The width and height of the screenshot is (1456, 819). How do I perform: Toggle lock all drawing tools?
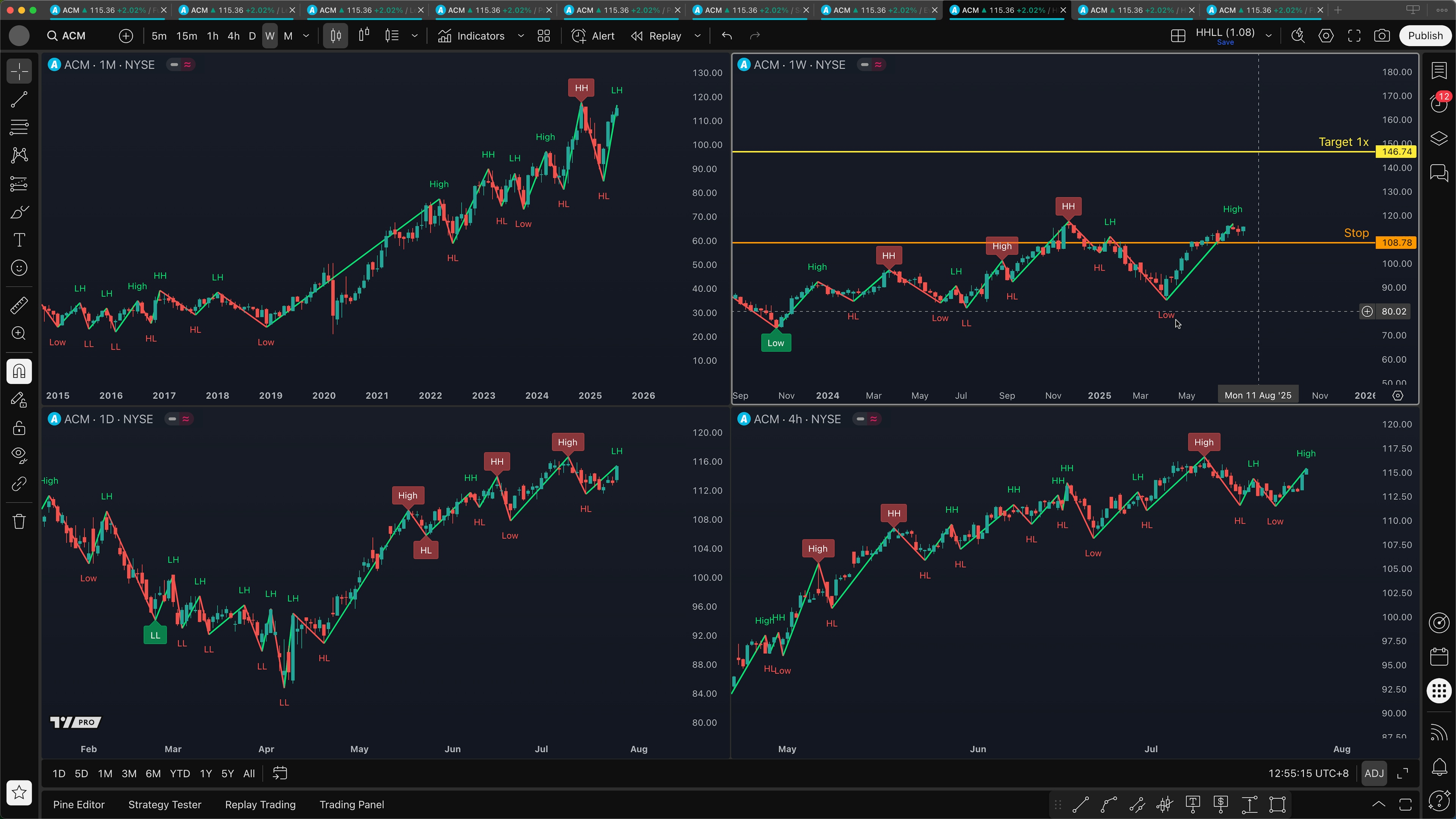(19, 428)
